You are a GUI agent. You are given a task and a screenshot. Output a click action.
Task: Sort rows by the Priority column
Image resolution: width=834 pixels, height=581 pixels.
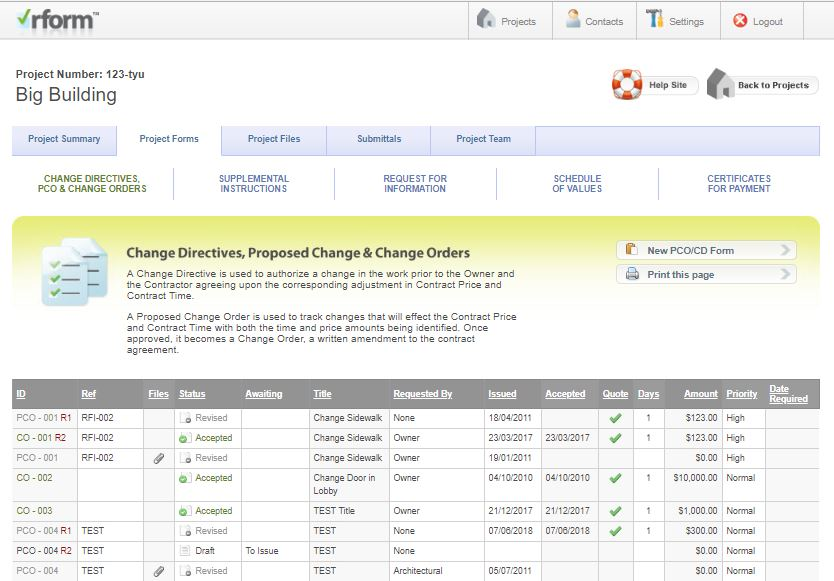741,393
